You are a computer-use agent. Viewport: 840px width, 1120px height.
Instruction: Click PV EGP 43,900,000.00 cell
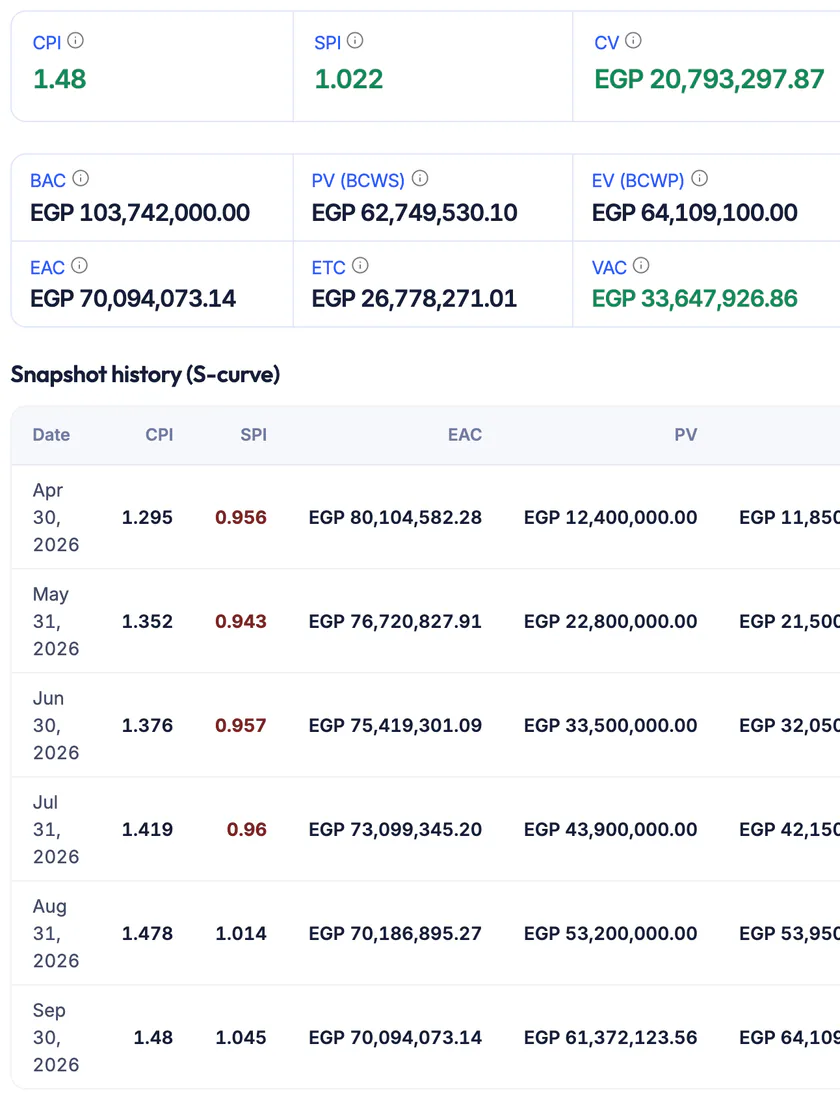coord(611,829)
